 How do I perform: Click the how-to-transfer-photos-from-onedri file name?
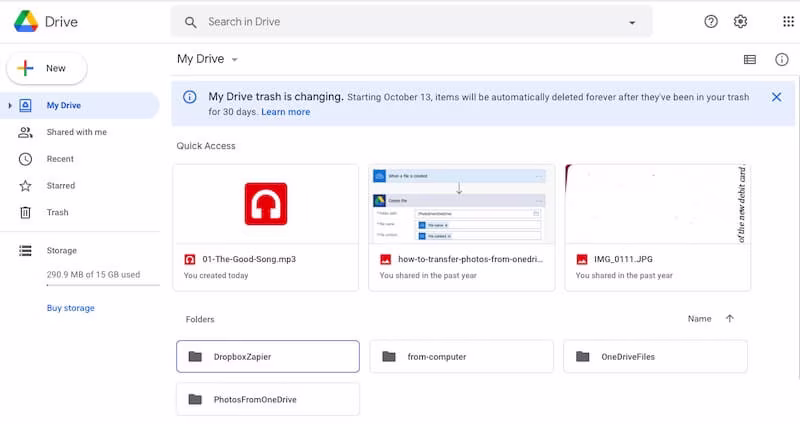470,259
